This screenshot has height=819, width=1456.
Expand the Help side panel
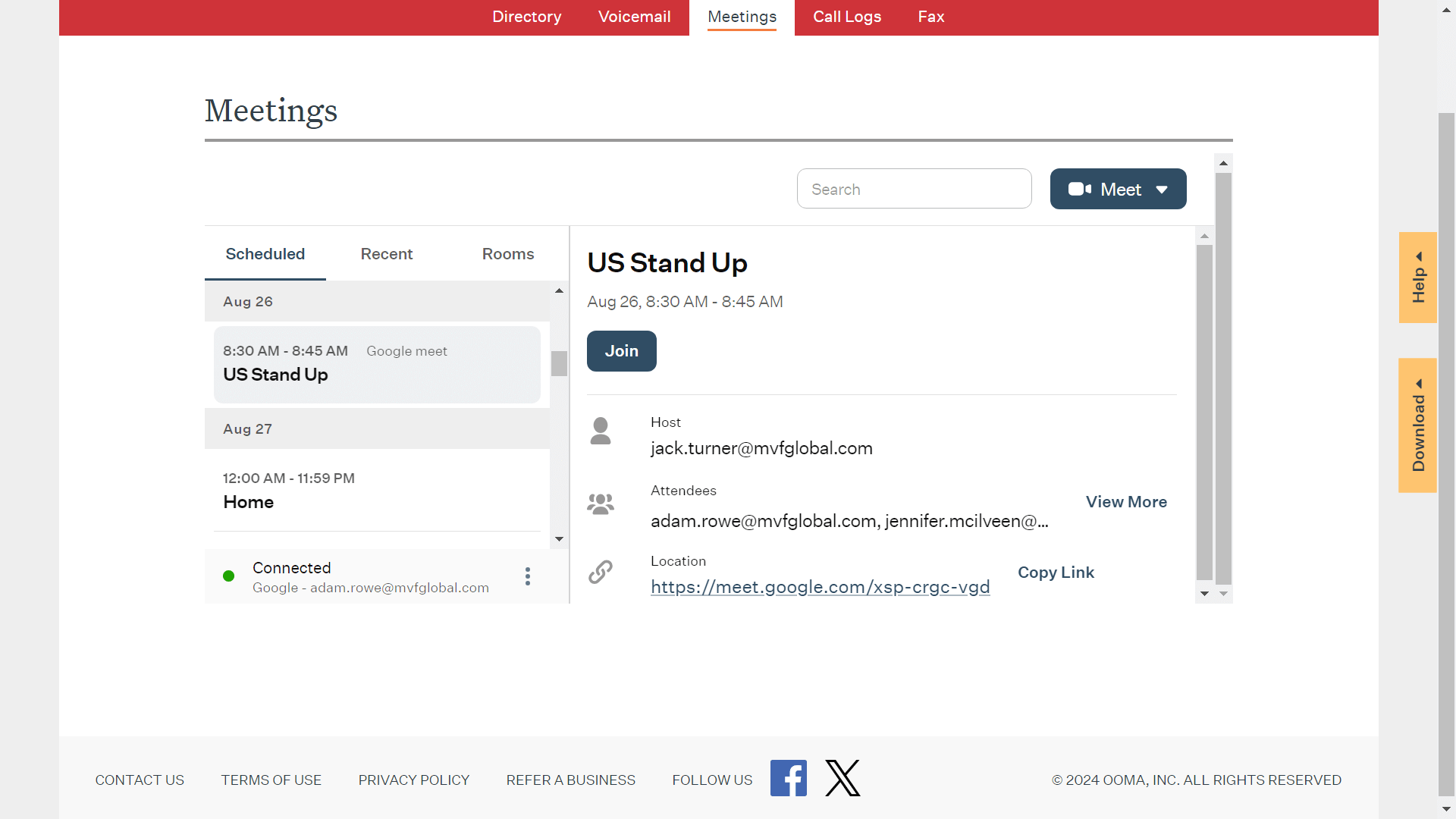[x=1417, y=278]
